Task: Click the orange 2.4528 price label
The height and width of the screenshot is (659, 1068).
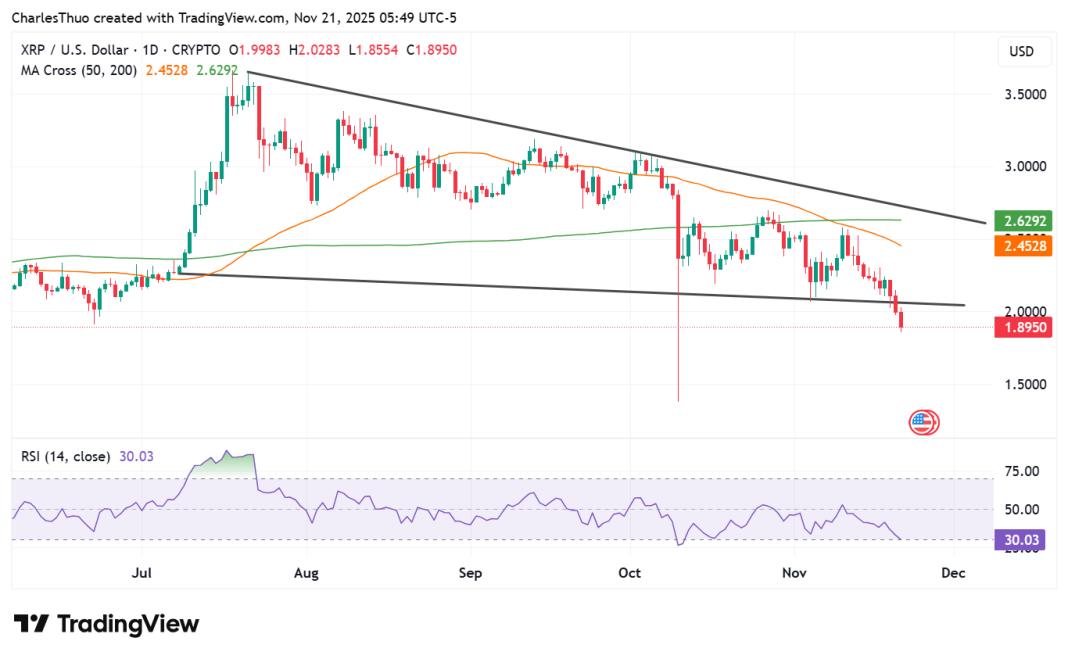Action: coord(1022,246)
